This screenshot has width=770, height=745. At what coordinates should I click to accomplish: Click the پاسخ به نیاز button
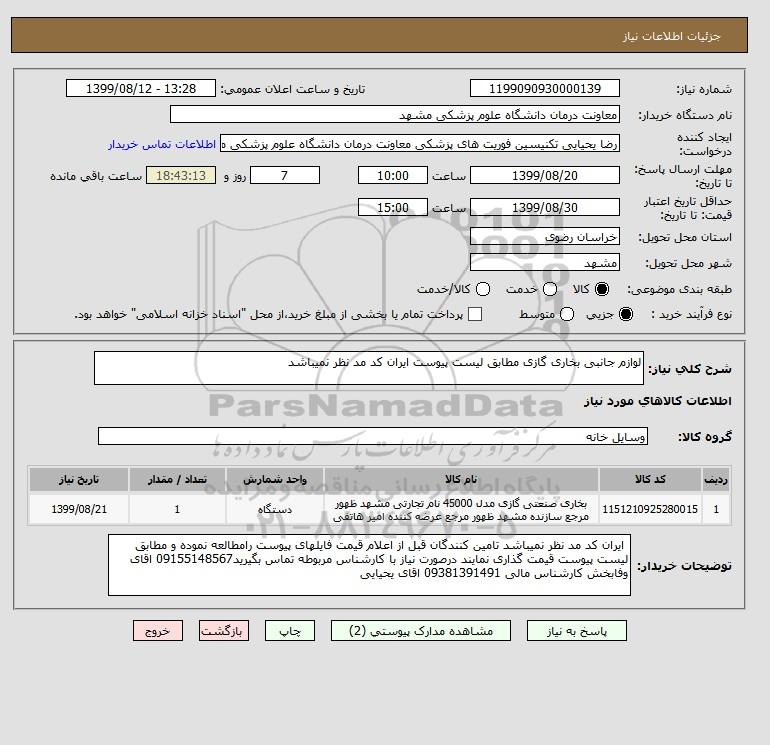pos(577,631)
